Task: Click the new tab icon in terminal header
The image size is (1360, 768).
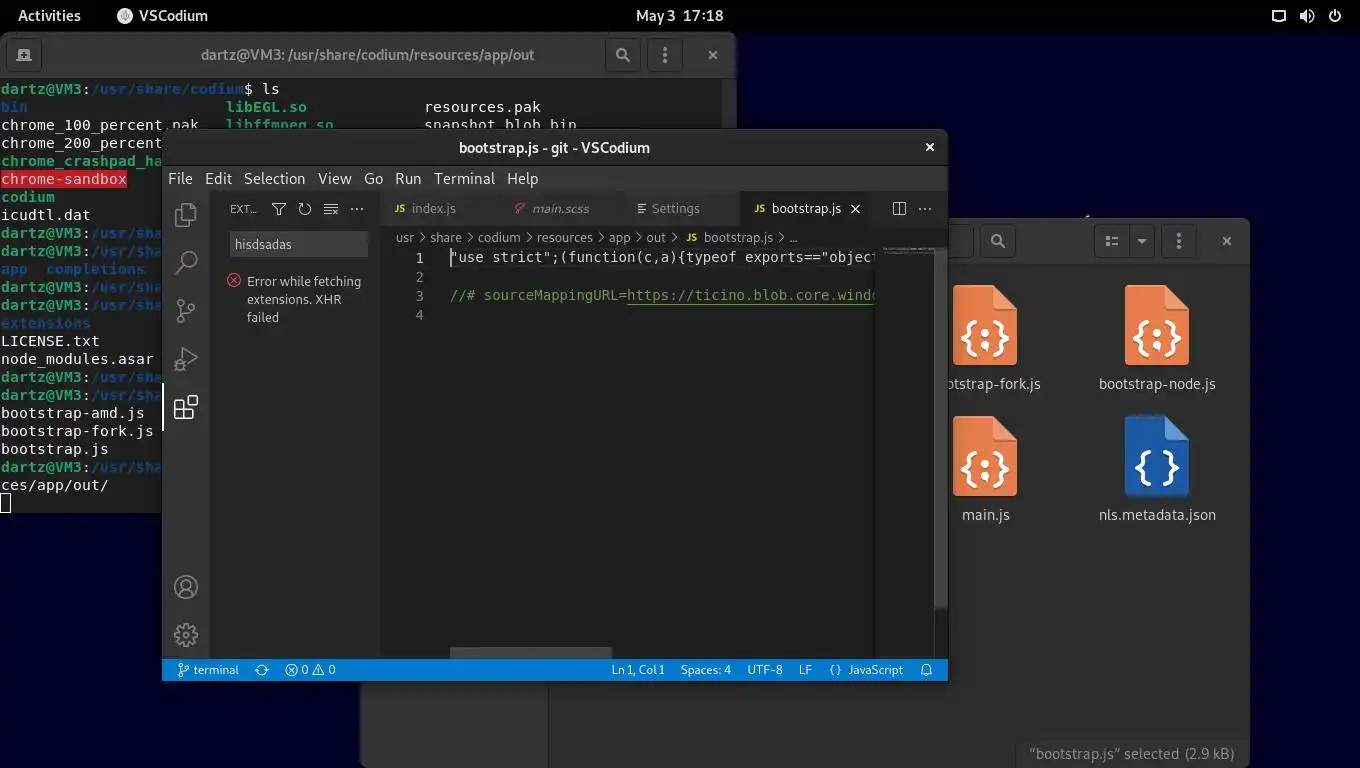Action: (x=24, y=55)
